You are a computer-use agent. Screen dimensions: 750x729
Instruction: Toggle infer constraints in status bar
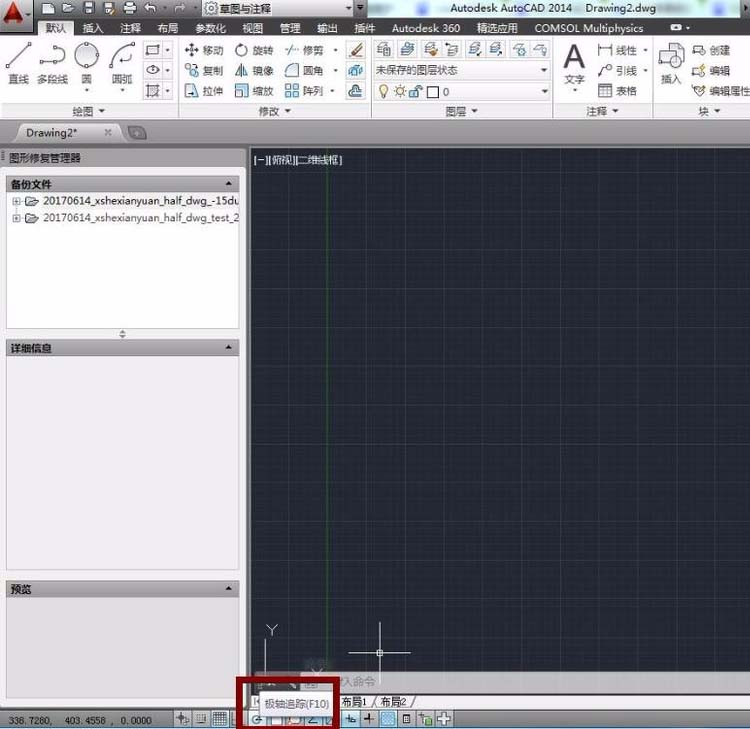[182, 718]
